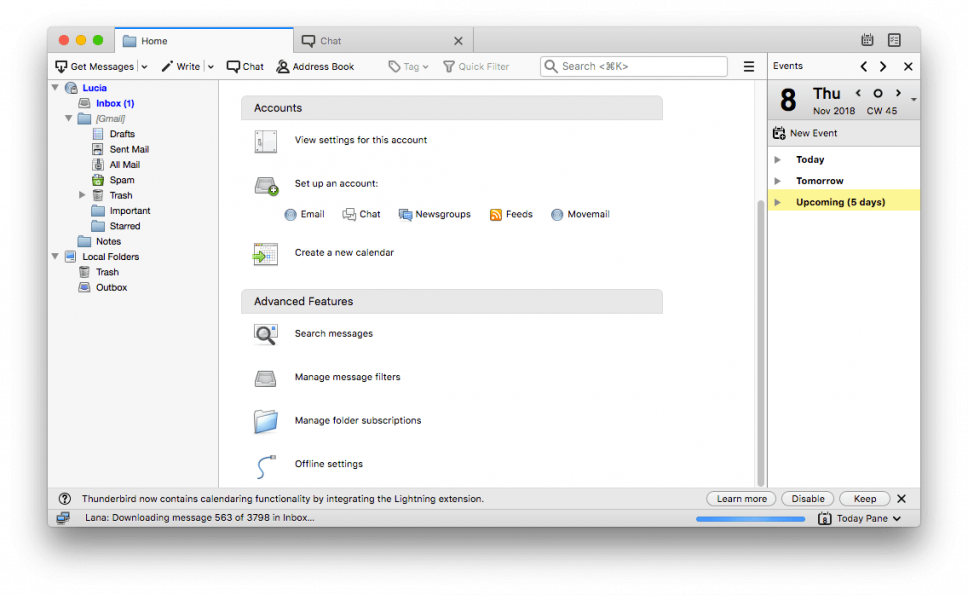Image resolution: width=968 pixels, height=595 pixels.
Task: Click inside the Search field
Action: point(634,66)
